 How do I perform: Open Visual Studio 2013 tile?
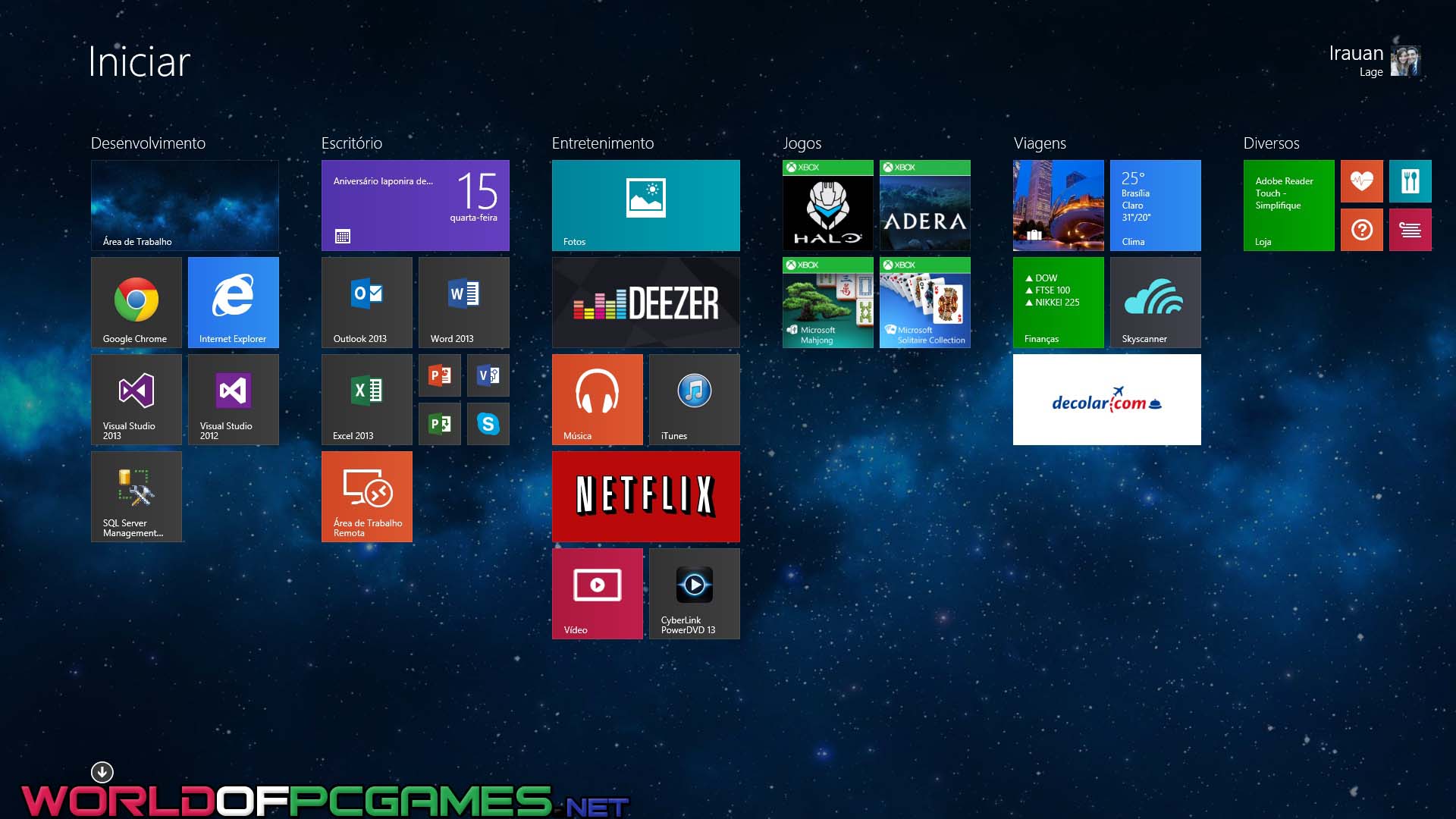click(136, 399)
